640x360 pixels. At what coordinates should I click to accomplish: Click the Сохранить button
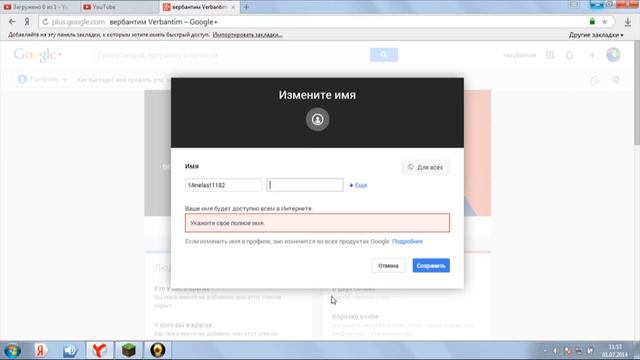tap(431, 266)
